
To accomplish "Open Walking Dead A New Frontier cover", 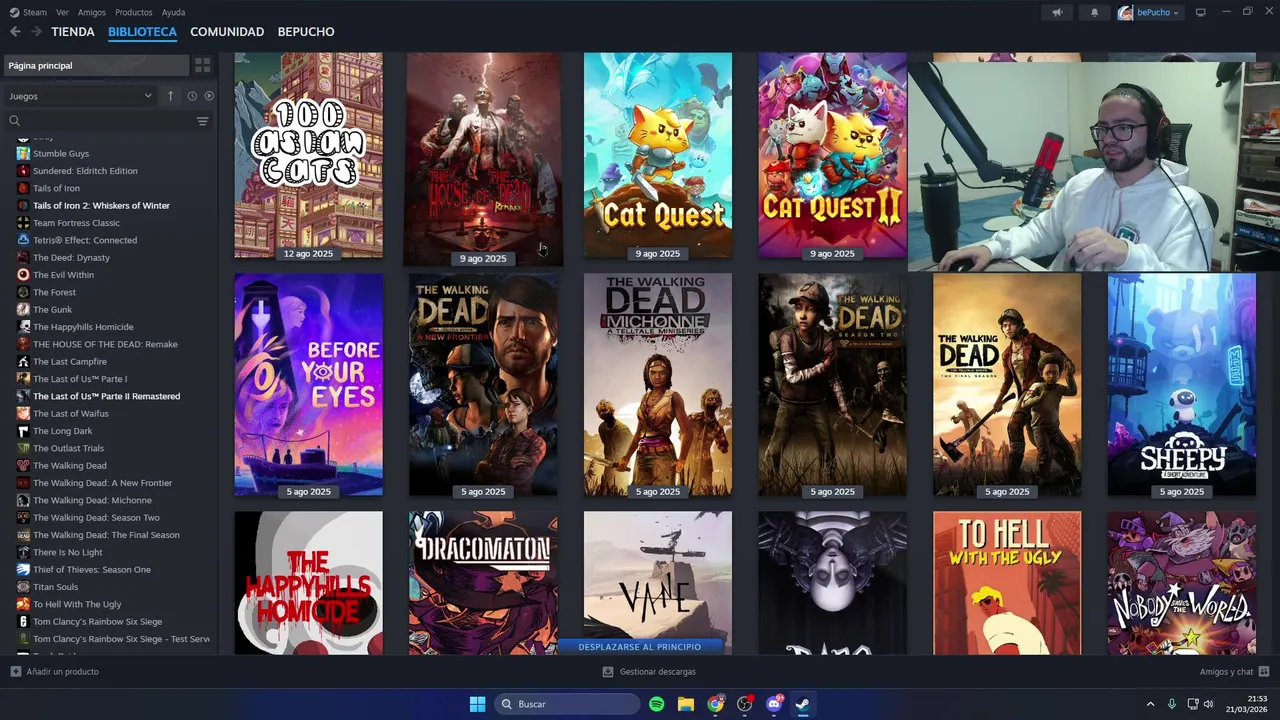I will click(483, 385).
